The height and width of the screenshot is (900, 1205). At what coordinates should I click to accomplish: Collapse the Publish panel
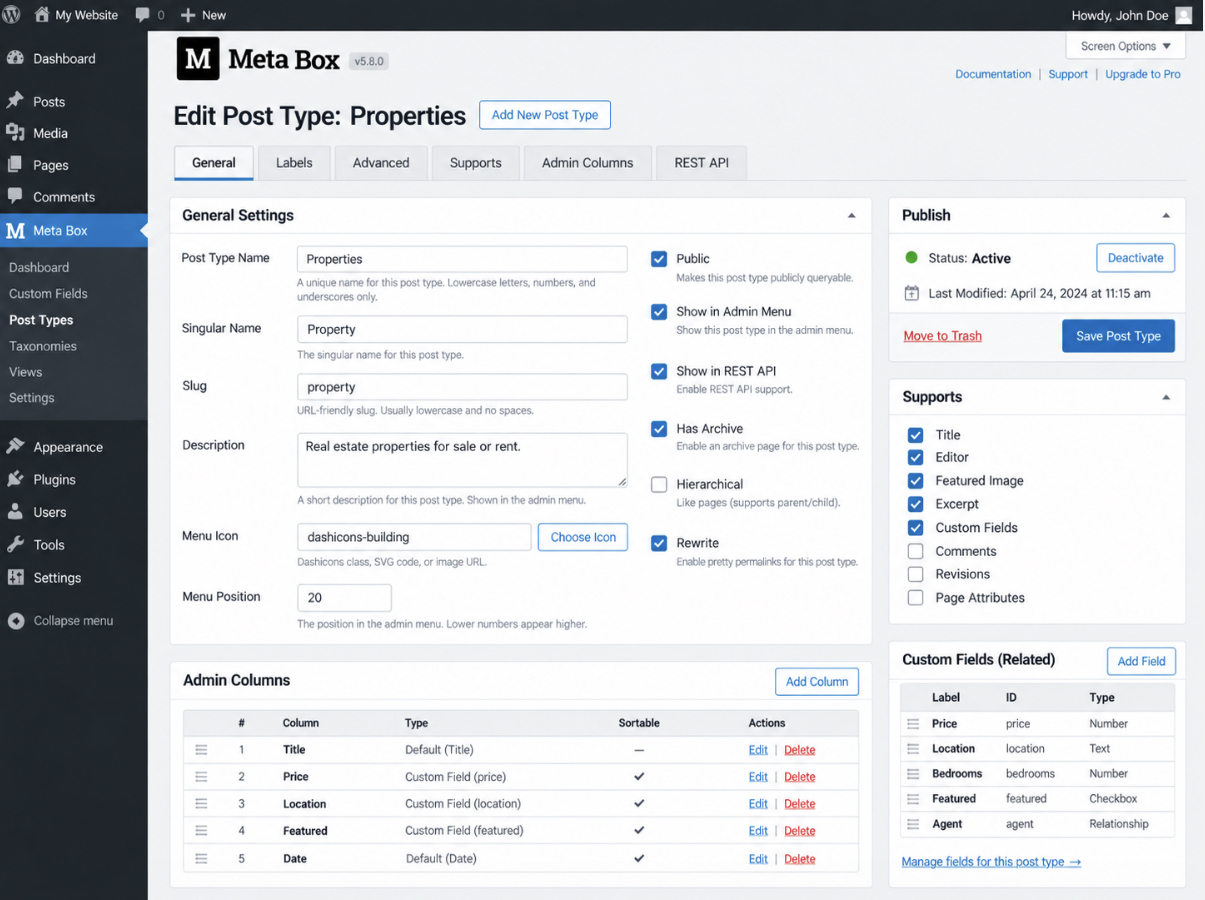click(1166, 215)
